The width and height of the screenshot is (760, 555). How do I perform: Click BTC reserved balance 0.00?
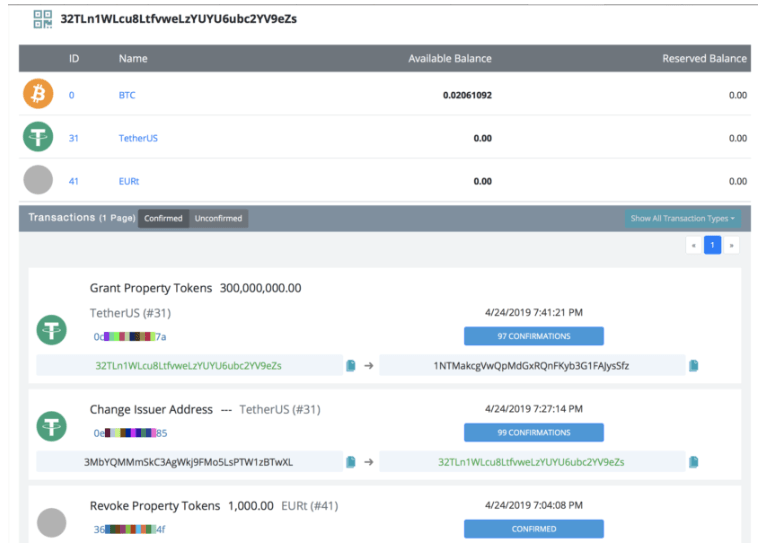[x=738, y=95]
